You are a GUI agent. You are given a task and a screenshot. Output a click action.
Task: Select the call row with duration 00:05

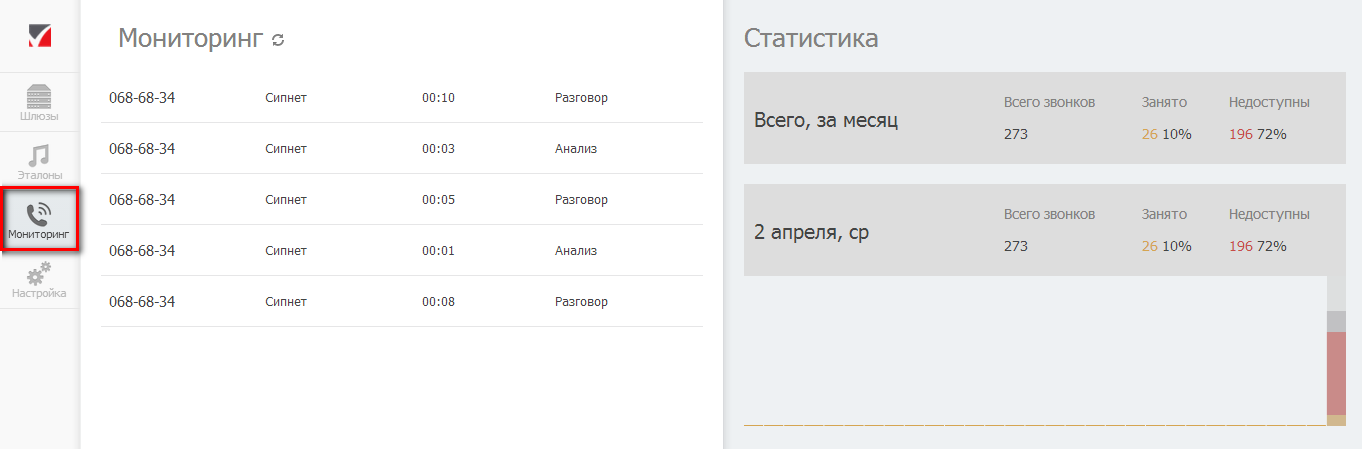coord(401,200)
